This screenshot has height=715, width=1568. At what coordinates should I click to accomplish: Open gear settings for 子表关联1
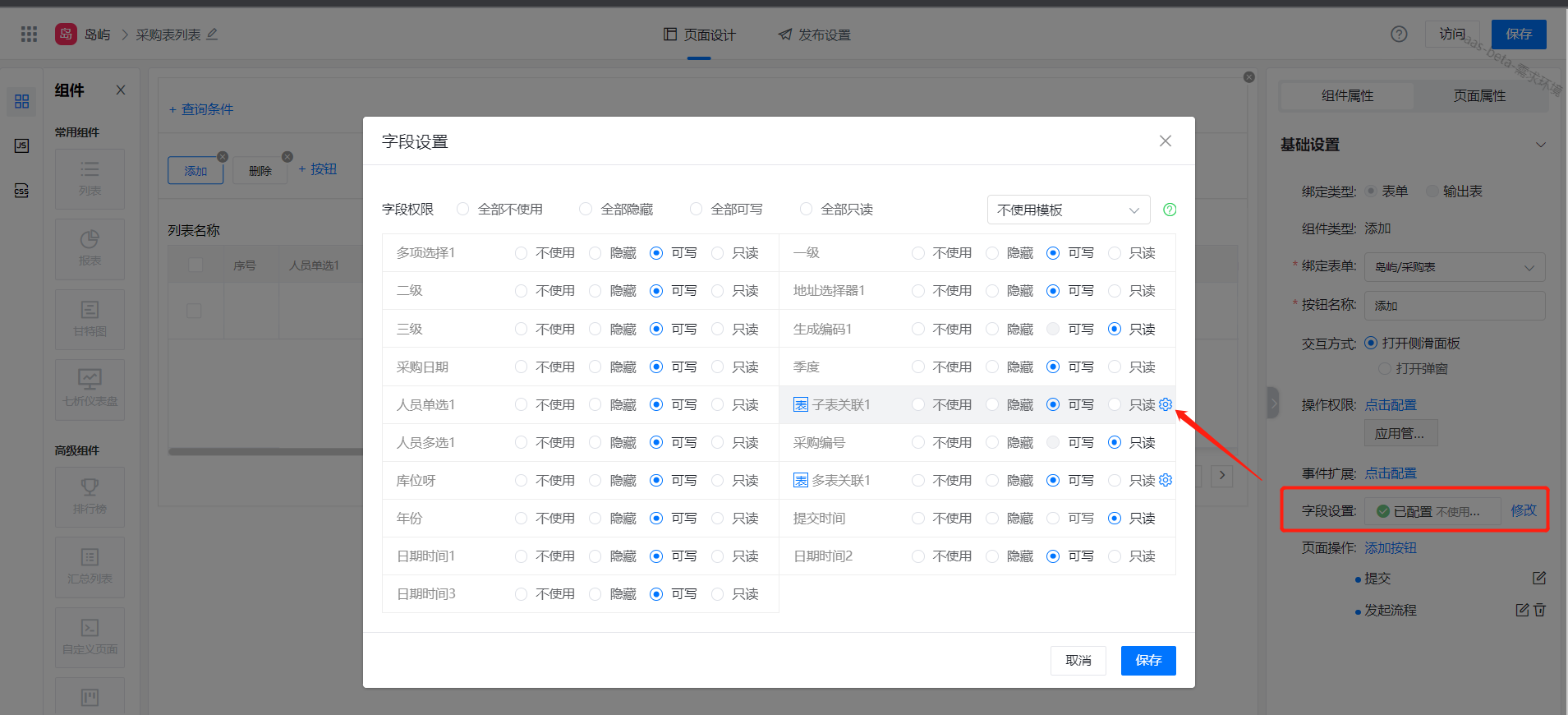[1166, 404]
